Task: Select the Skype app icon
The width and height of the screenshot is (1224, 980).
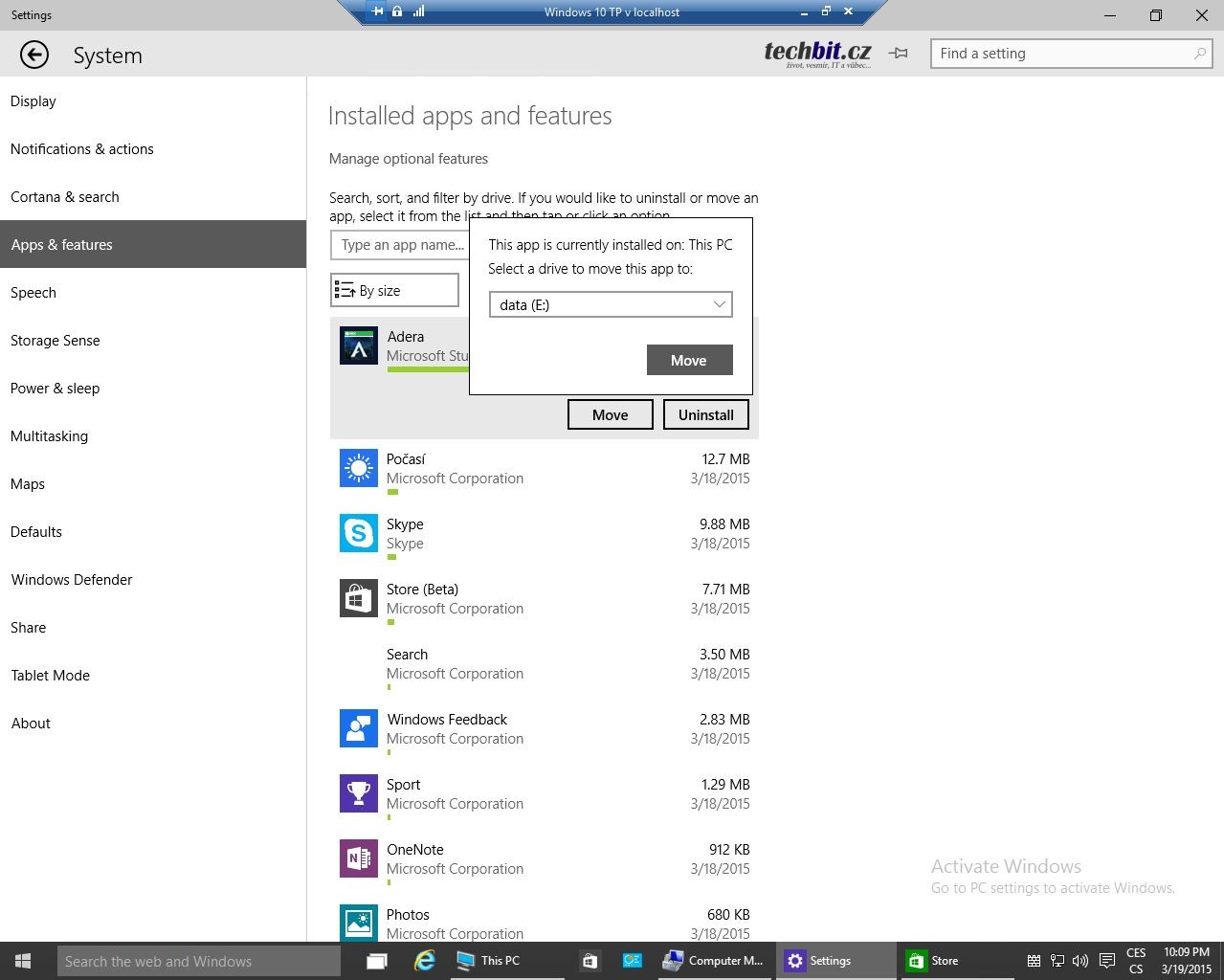Action: 359,533
